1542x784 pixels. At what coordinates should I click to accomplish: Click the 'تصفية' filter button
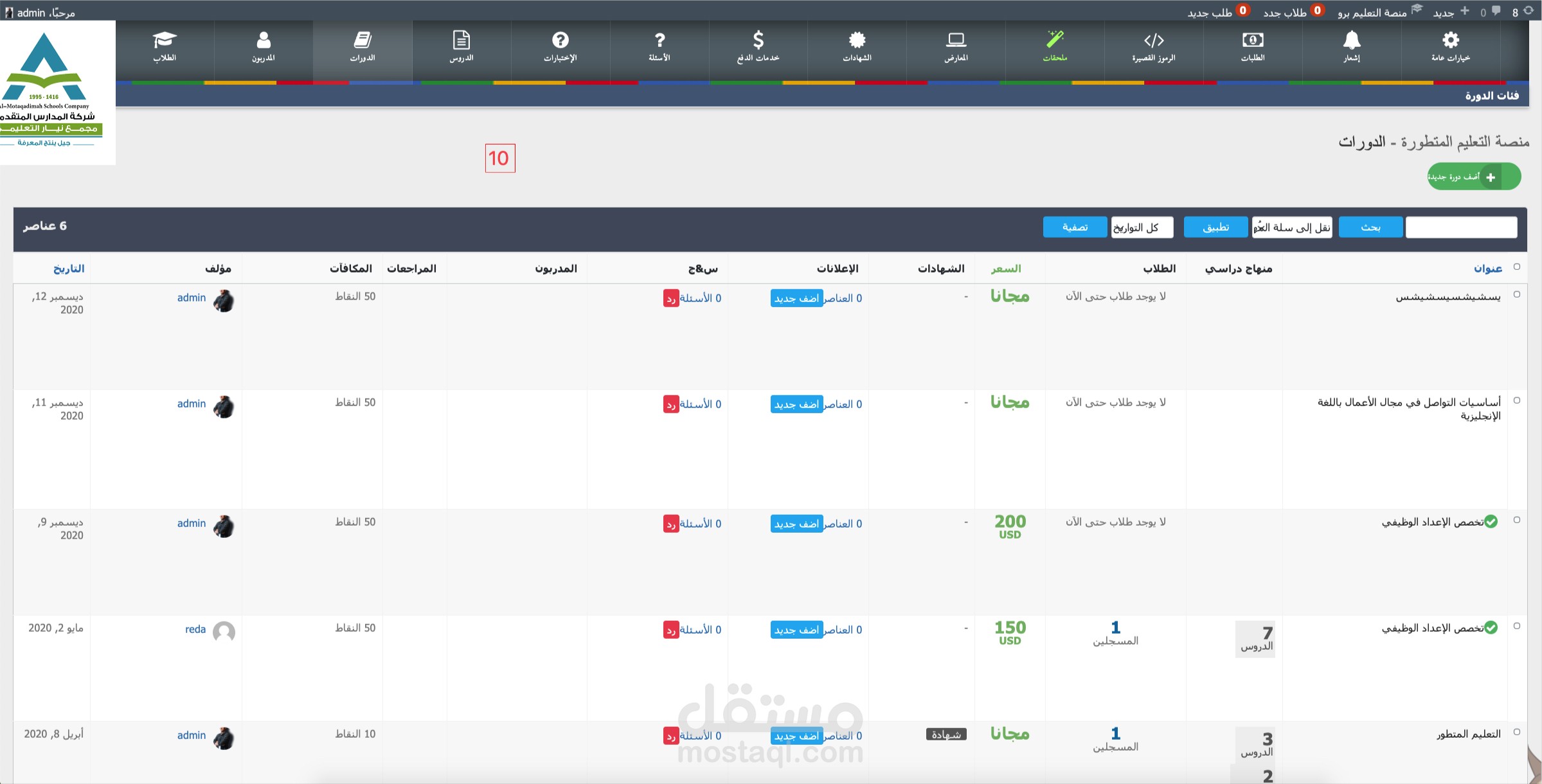(x=1075, y=227)
